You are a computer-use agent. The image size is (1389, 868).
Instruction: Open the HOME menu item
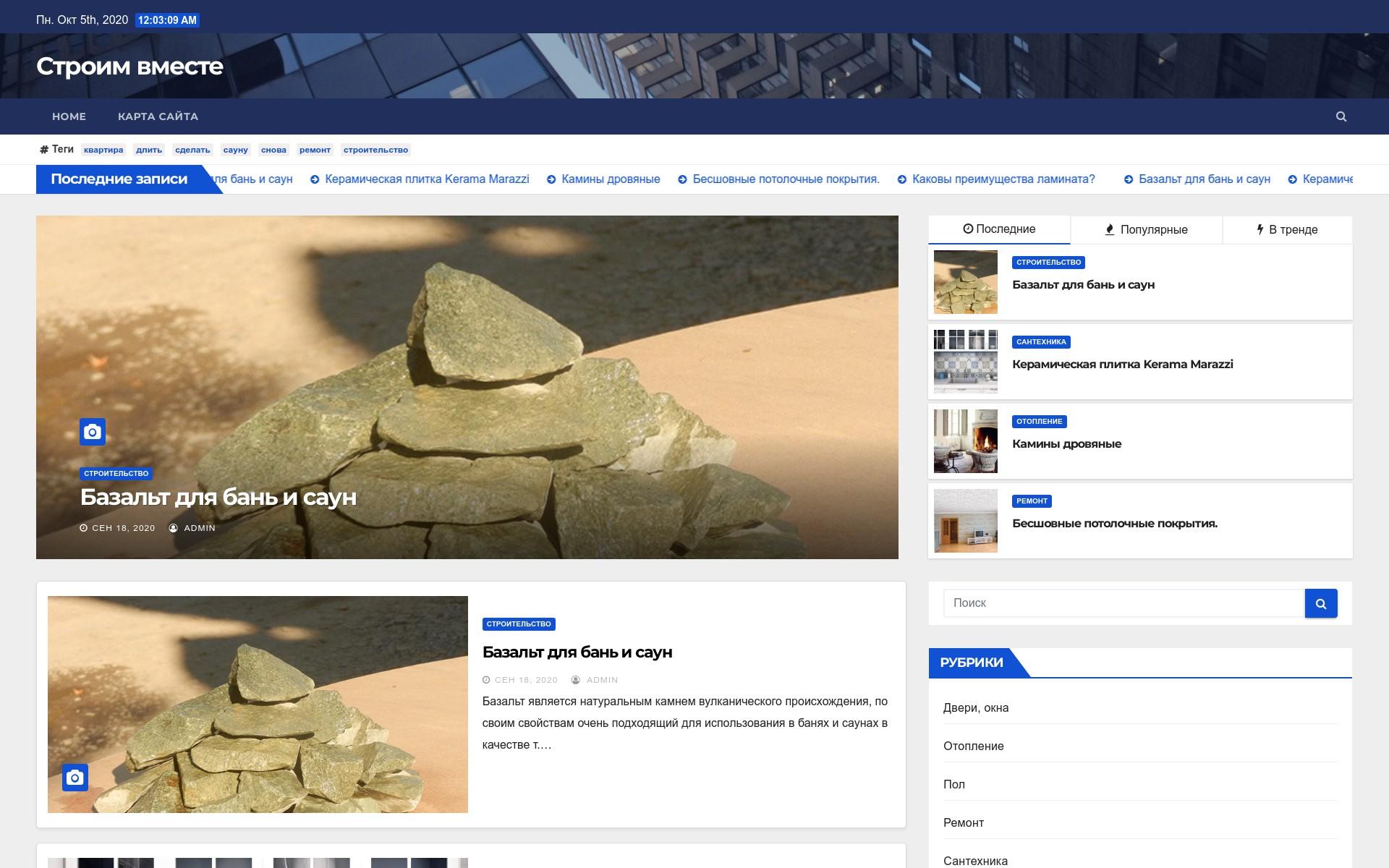coord(69,116)
